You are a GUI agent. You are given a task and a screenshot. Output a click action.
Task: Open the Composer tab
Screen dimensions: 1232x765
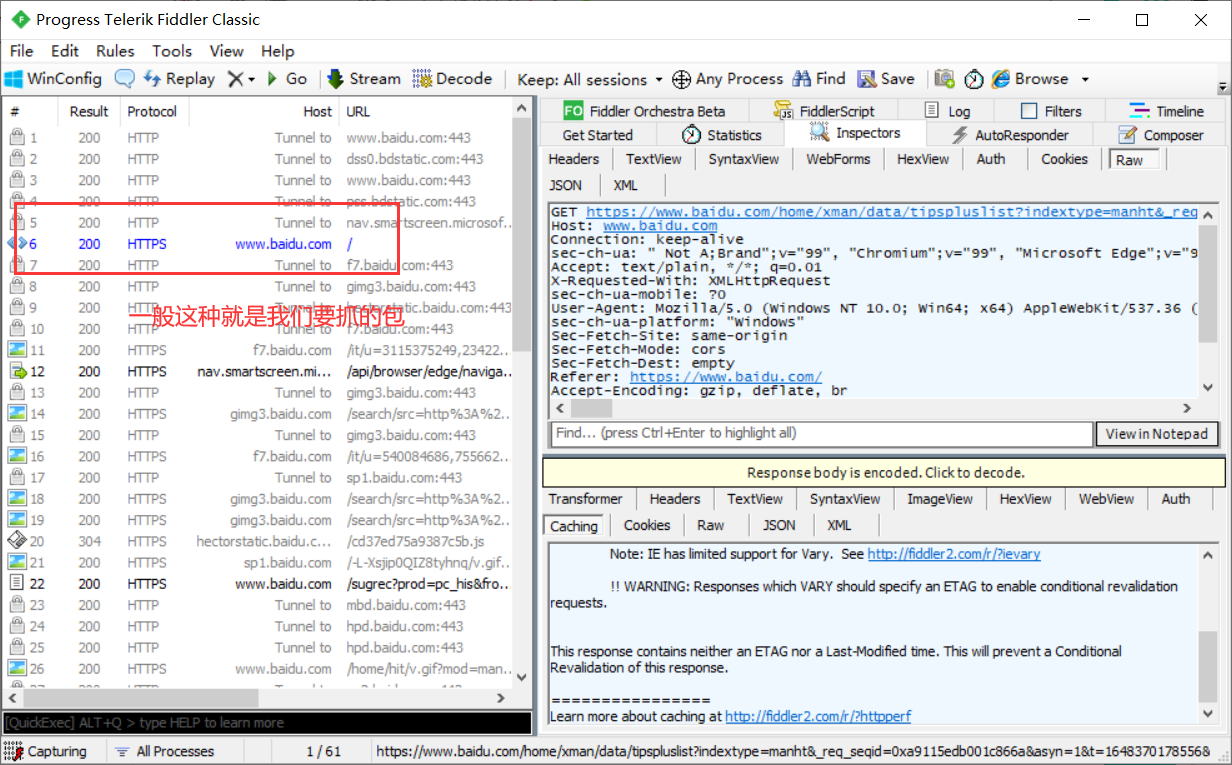pos(1161,135)
